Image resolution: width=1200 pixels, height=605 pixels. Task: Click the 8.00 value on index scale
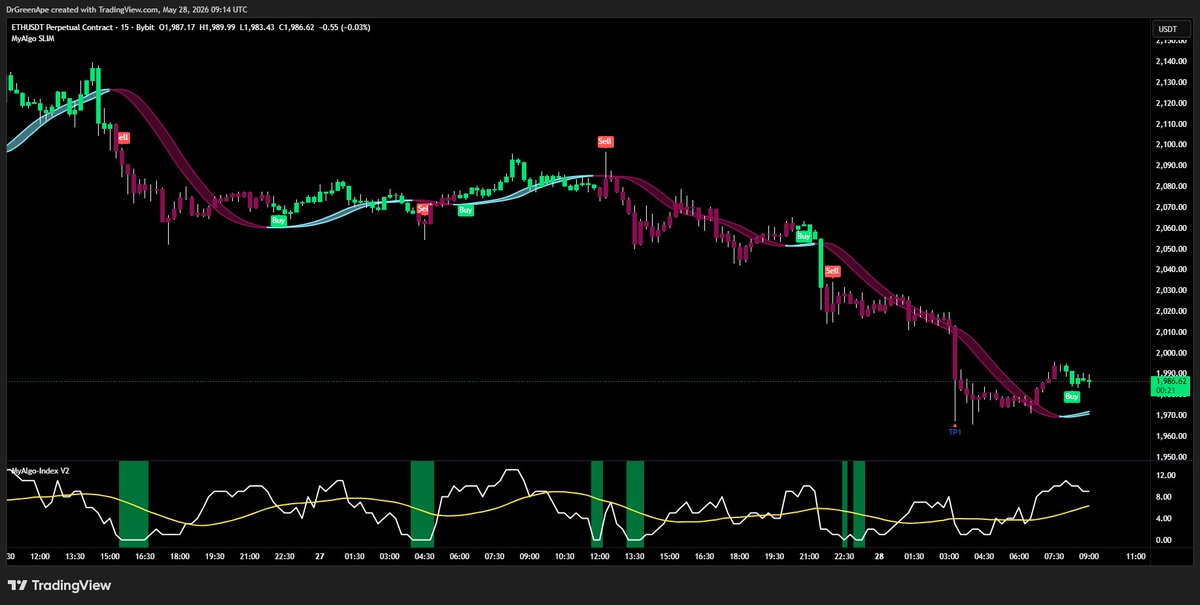pyautogui.click(x=1163, y=497)
